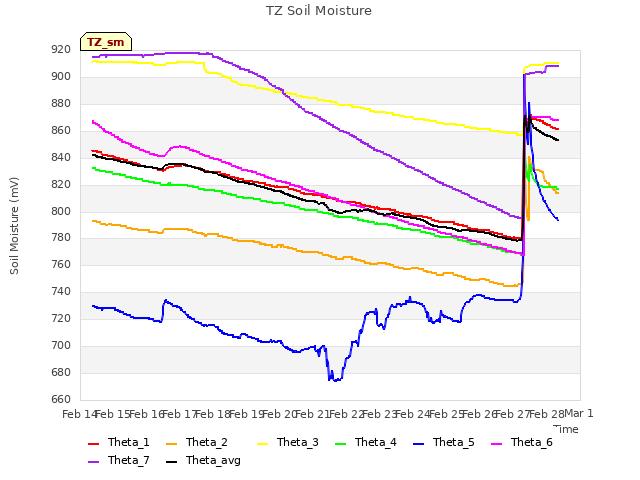This screenshot has width=640, height=480.
Task: Click the 880 y-axis tick label
Action: click(61, 104)
